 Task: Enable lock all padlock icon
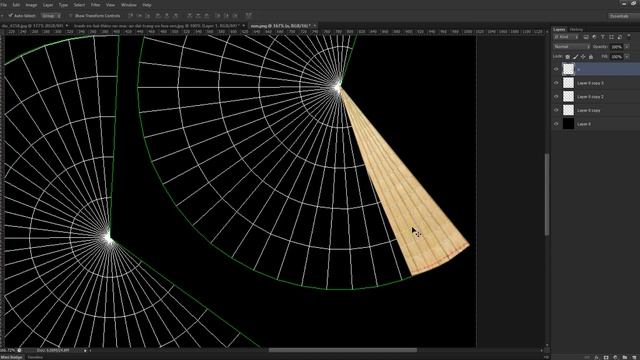click(591, 57)
